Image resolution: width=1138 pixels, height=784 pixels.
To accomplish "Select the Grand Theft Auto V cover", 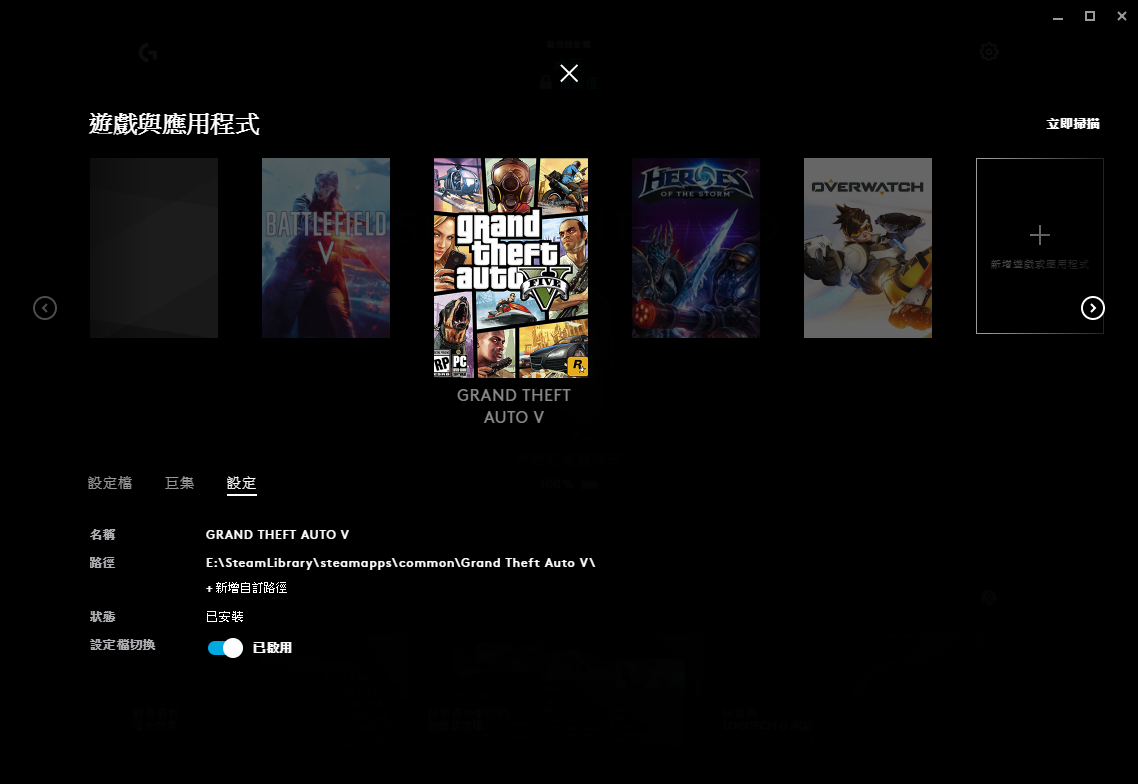I will coord(511,268).
